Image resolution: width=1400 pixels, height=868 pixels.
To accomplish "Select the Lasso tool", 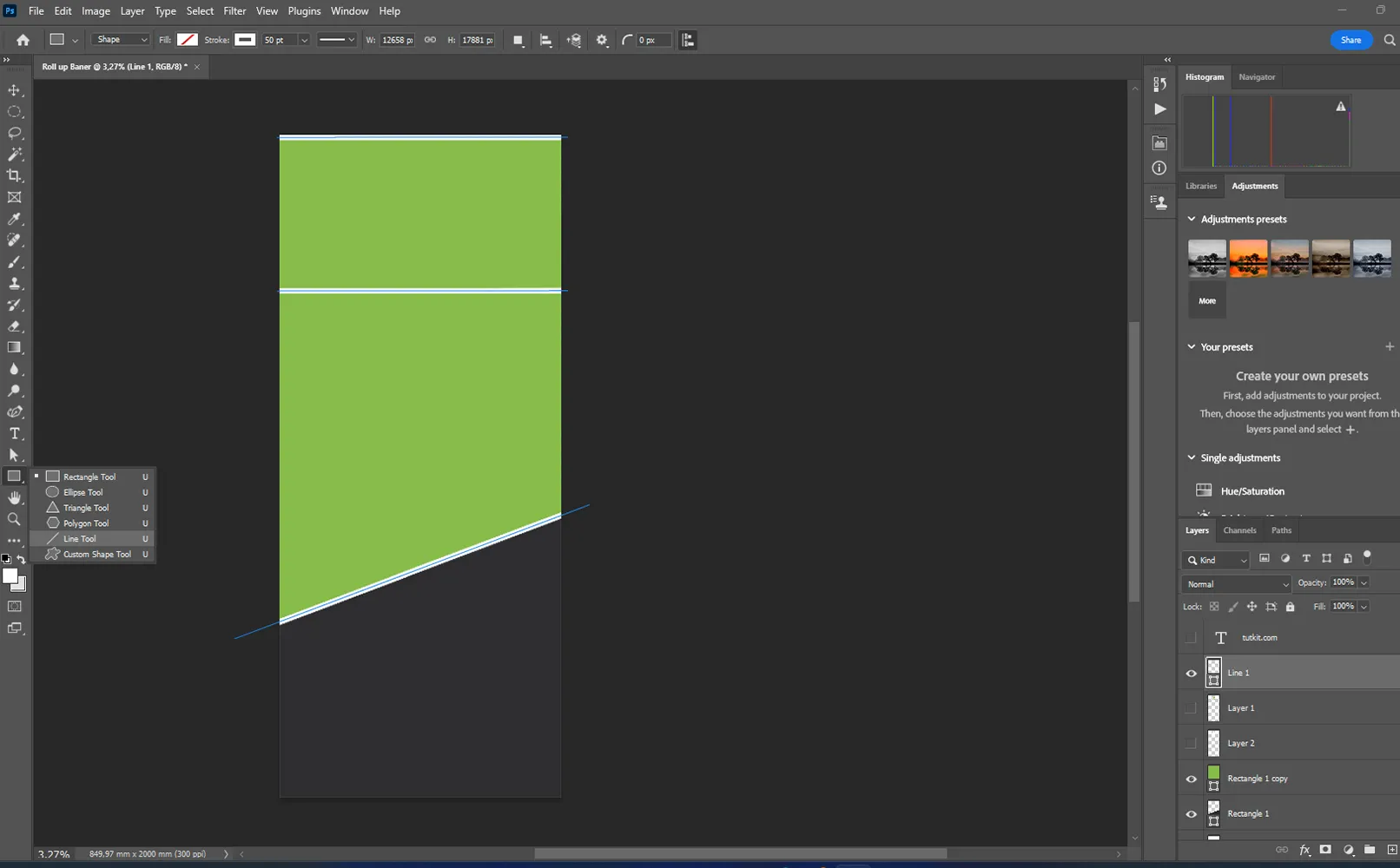I will [x=15, y=133].
